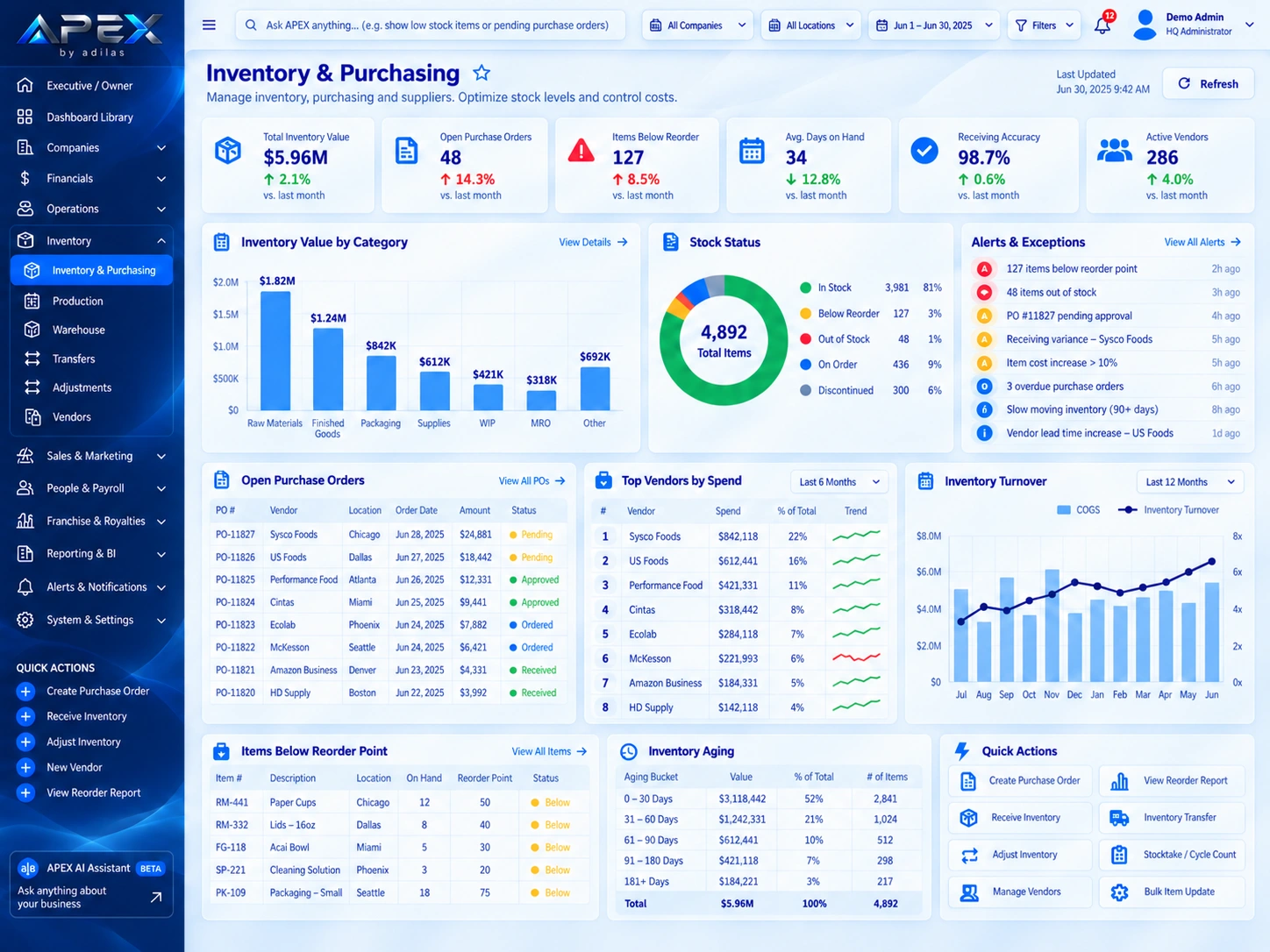The height and width of the screenshot is (952, 1270).
Task: Open the Last 12 Months dropdown
Action: (x=1189, y=482)
